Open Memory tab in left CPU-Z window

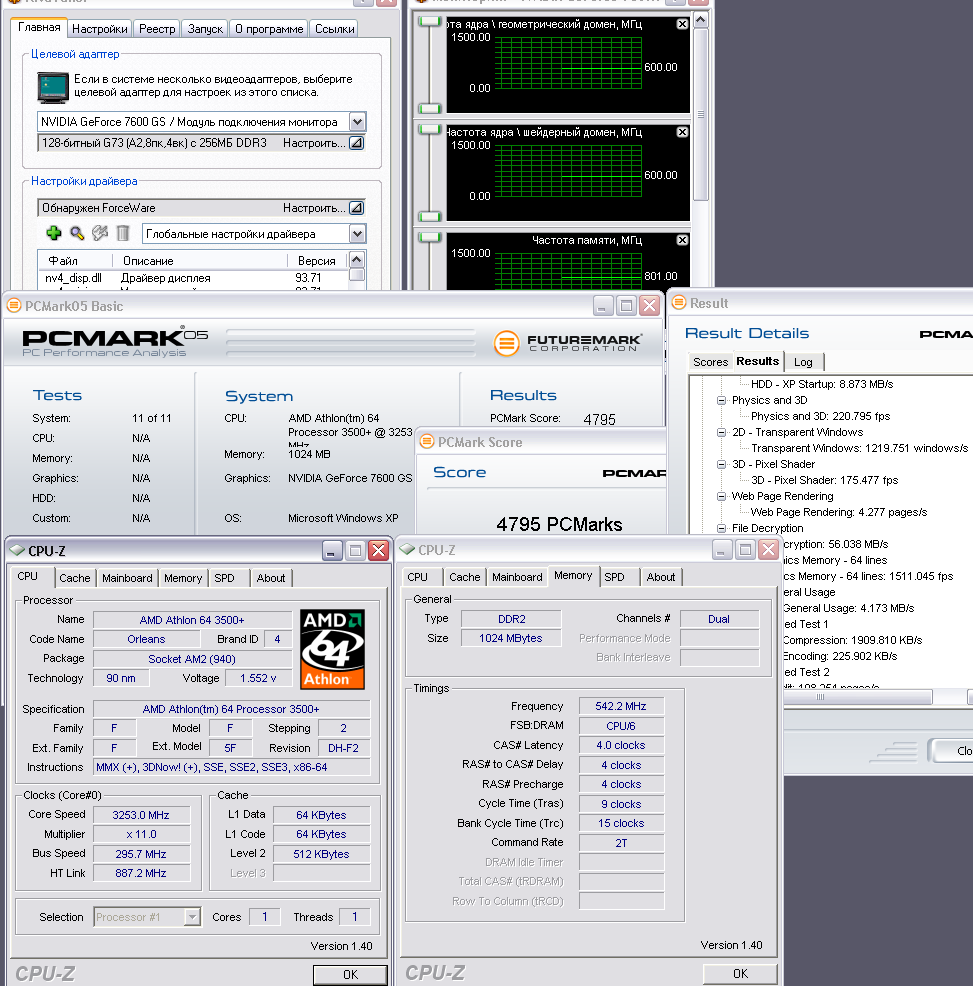pyautogui.click(x=182, y=577)
